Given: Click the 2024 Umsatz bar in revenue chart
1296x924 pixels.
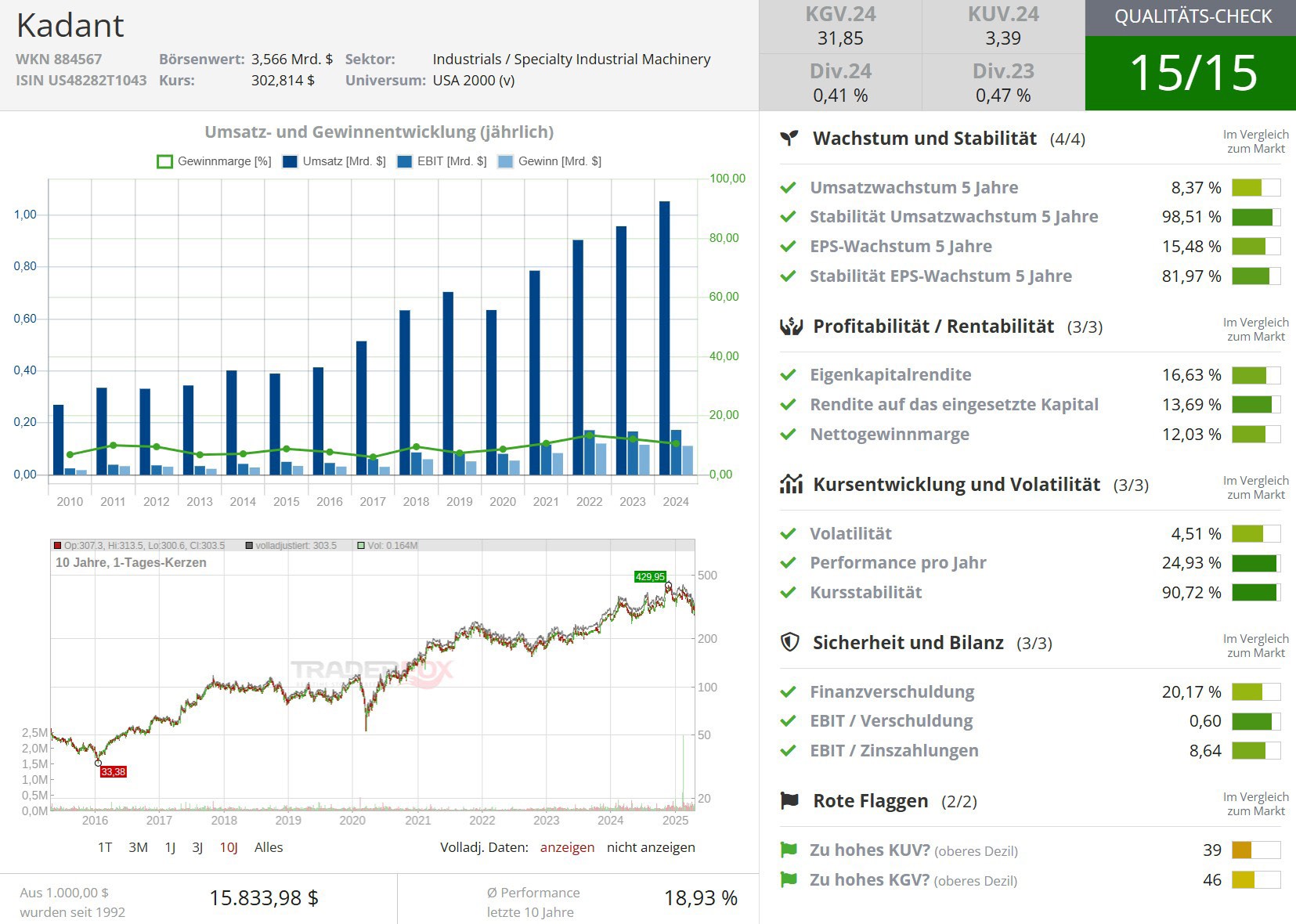Looking at the screenshot, I should (665, 337).
